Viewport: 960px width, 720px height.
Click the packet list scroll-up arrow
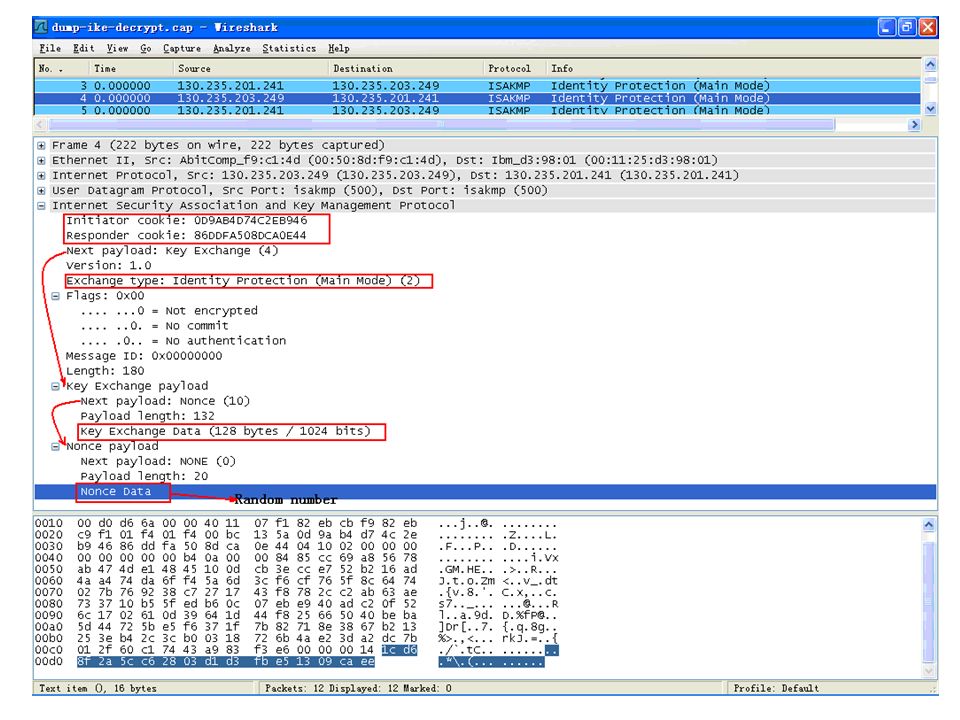930,64
